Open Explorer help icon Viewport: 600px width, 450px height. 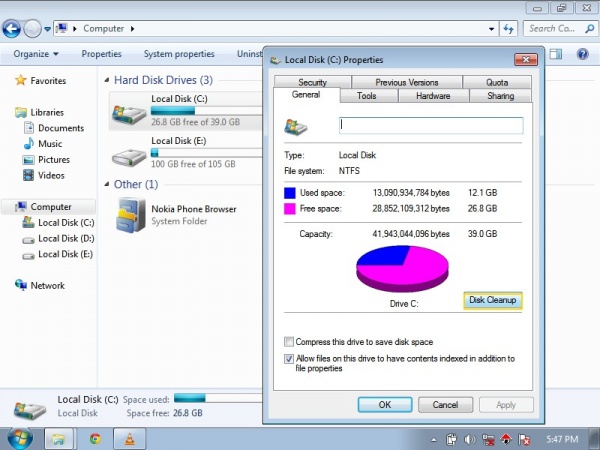(x=582, y=54)
